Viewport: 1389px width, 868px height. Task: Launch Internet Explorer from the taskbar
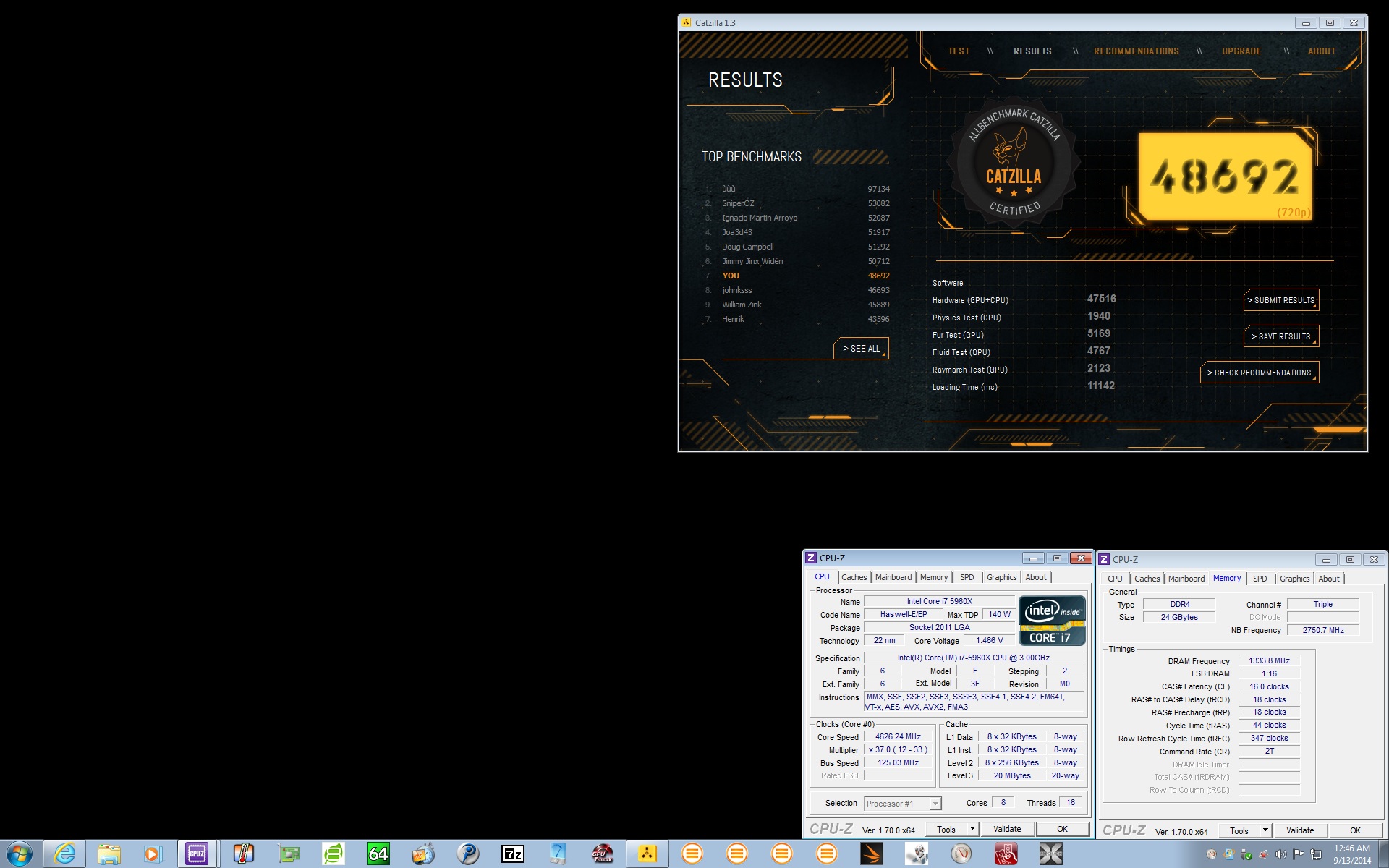click(64, 854)
